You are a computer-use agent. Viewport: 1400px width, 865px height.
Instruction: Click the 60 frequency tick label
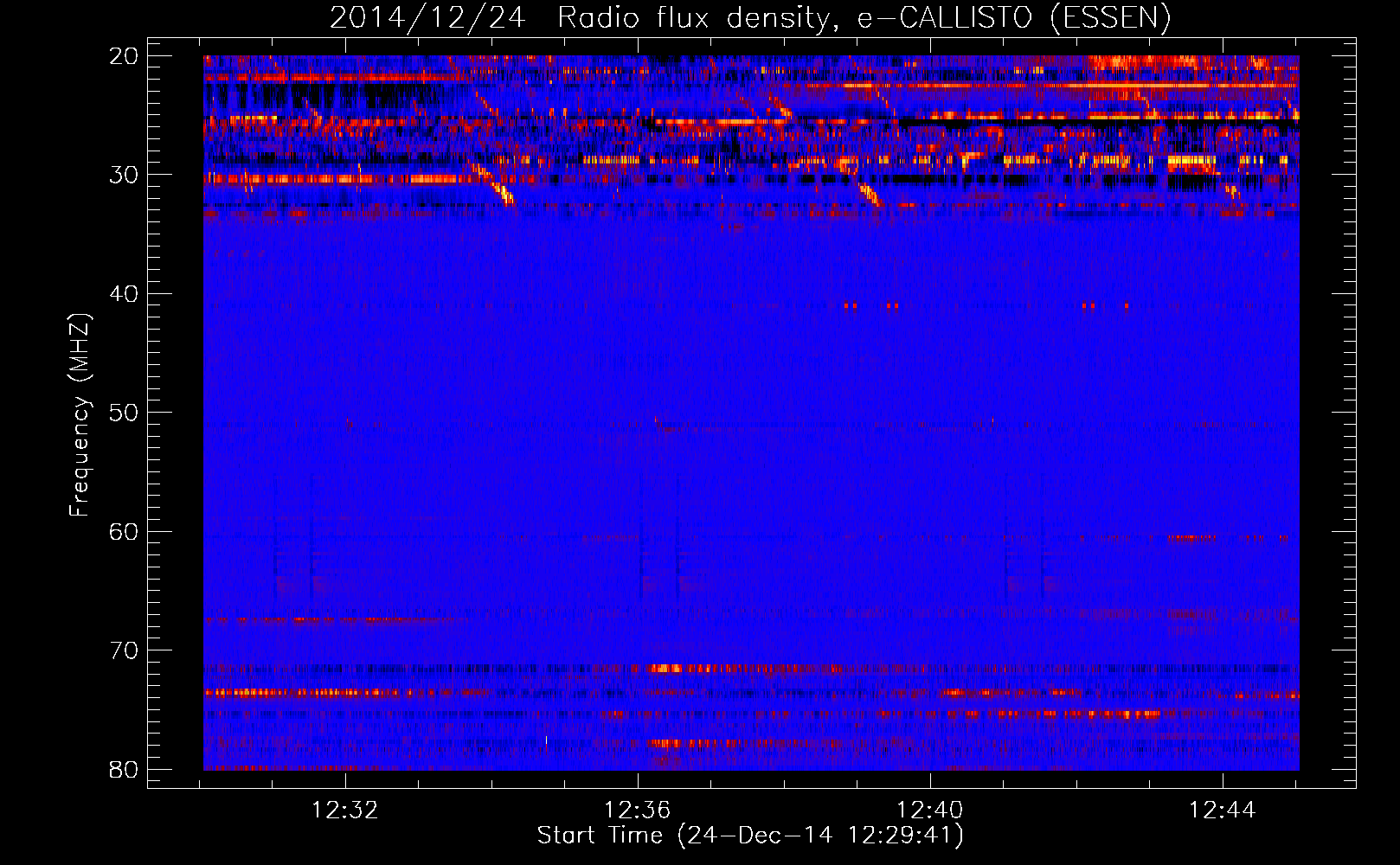pos(125,532)
